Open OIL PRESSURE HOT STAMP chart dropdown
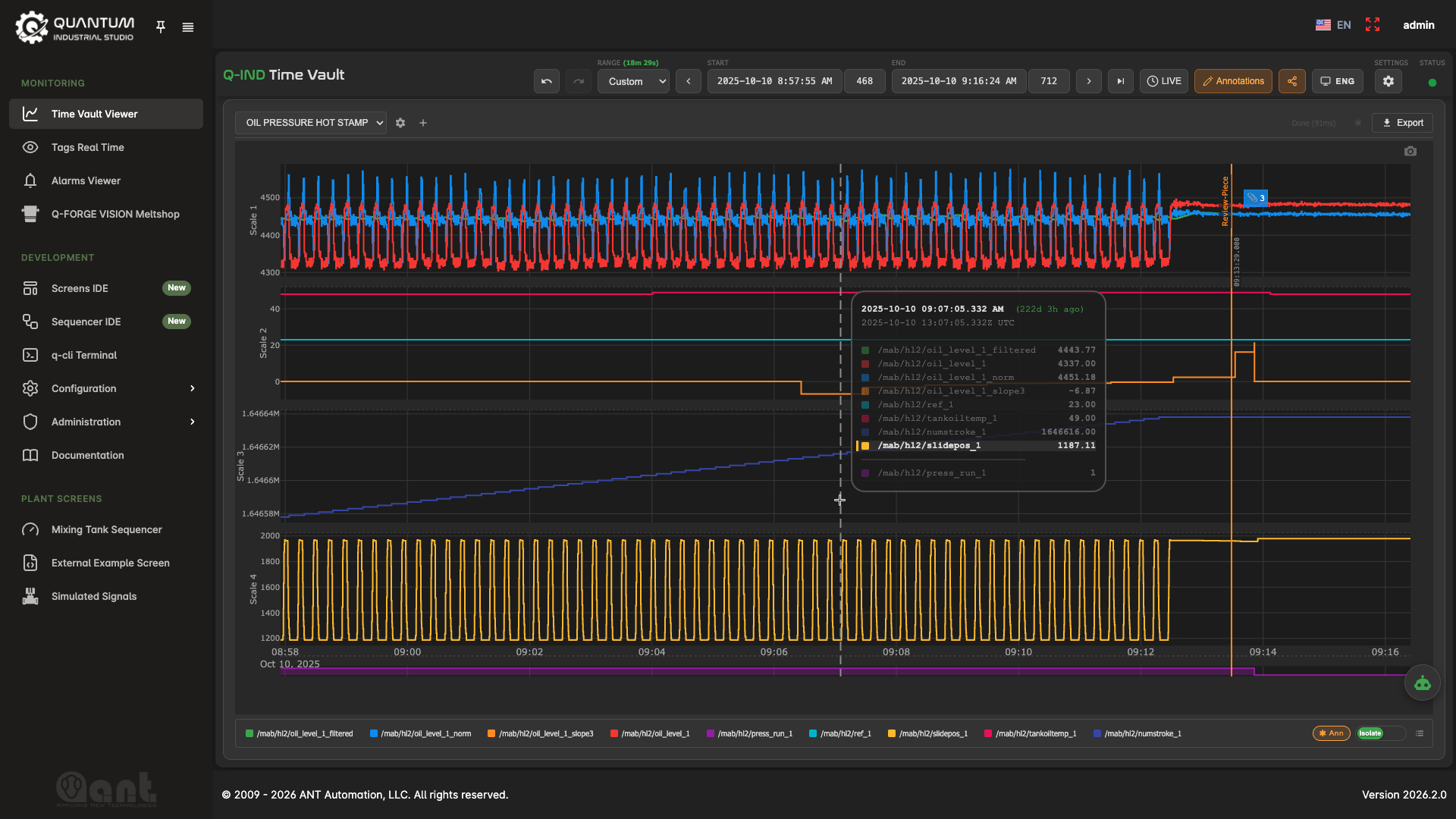The width and height of the screenshot is (1456, 819). pos(311,123)
